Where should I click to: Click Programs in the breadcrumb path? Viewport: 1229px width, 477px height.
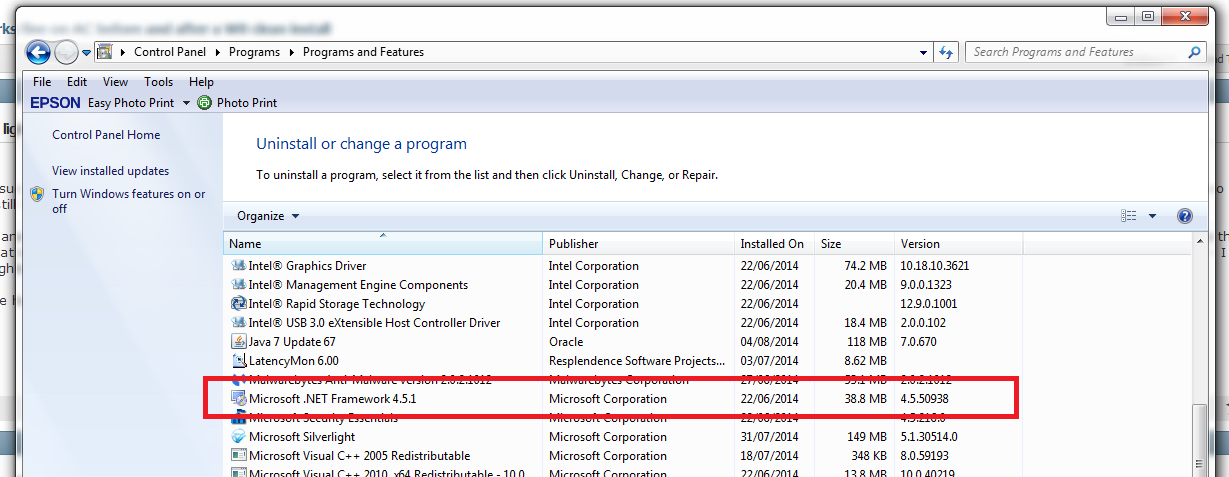point(255,52)
